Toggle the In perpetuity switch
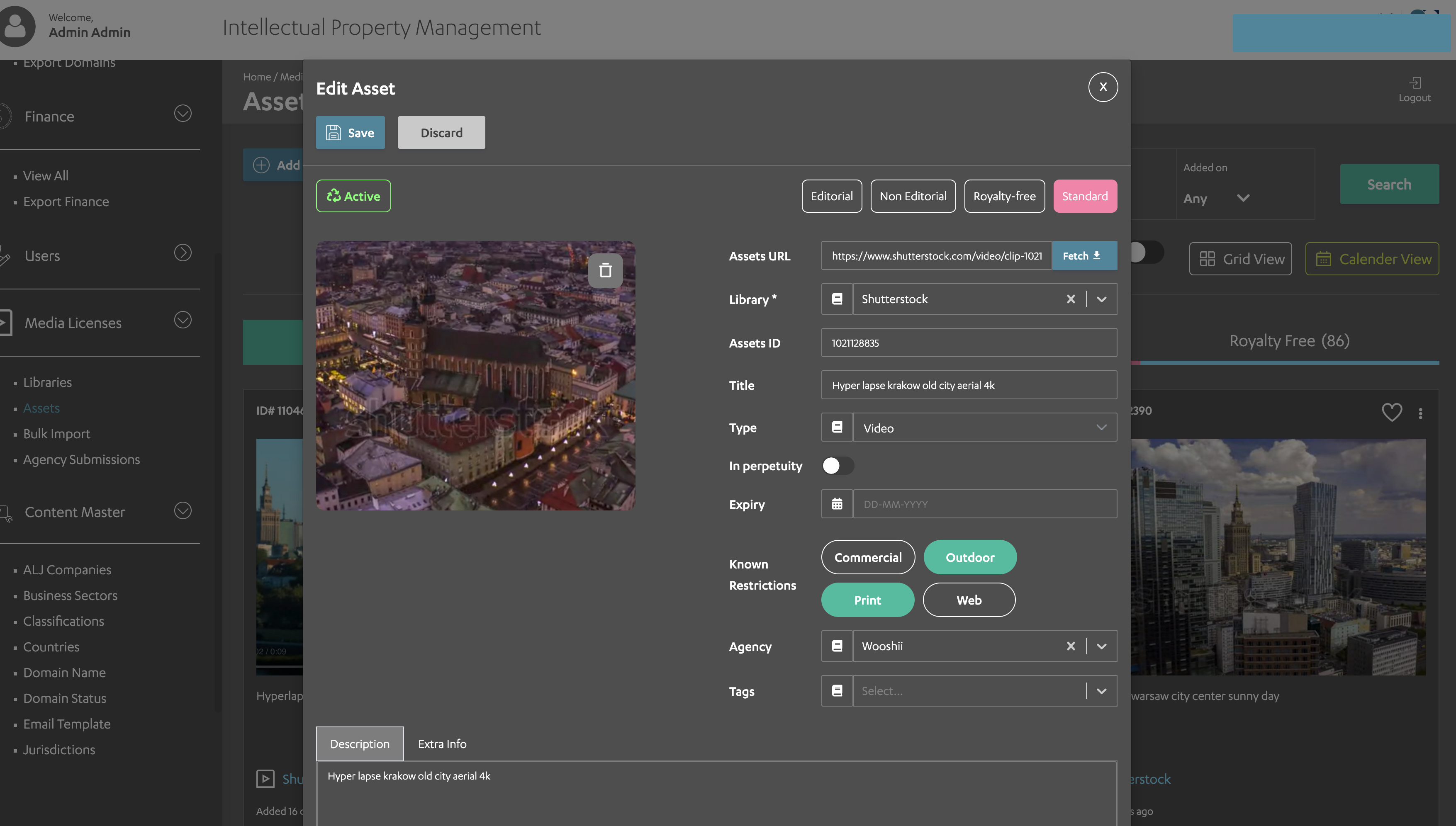The image size is (1456, 826). tap(838, 466)
